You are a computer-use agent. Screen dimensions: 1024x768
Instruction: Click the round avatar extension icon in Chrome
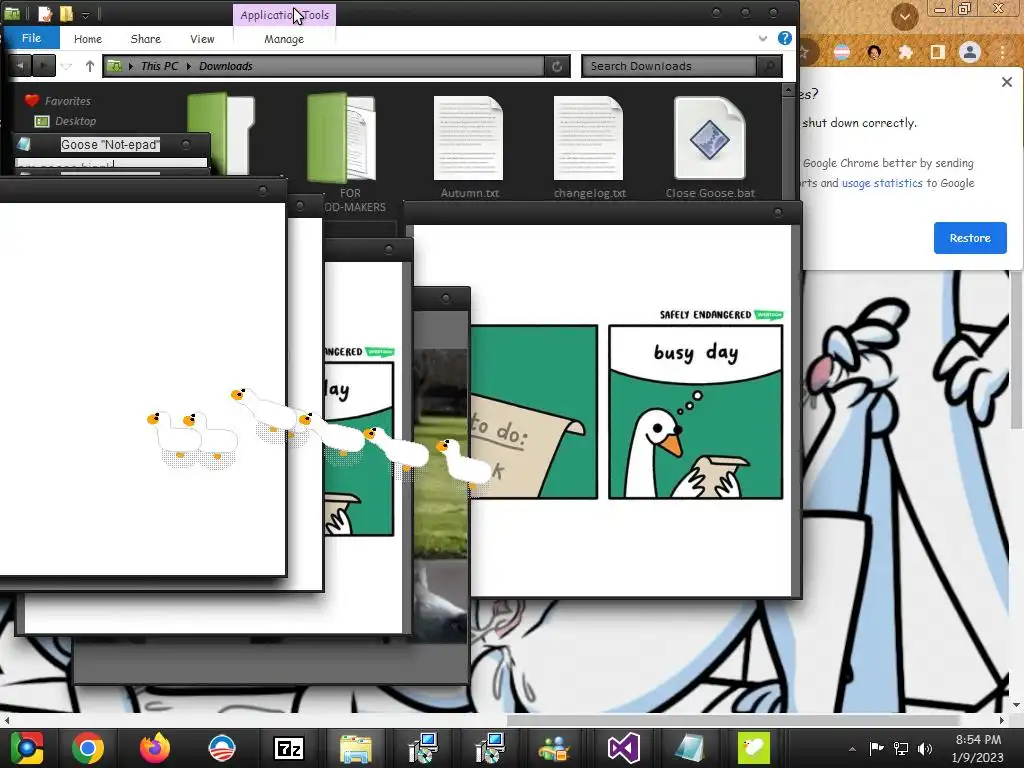(874, 52)
